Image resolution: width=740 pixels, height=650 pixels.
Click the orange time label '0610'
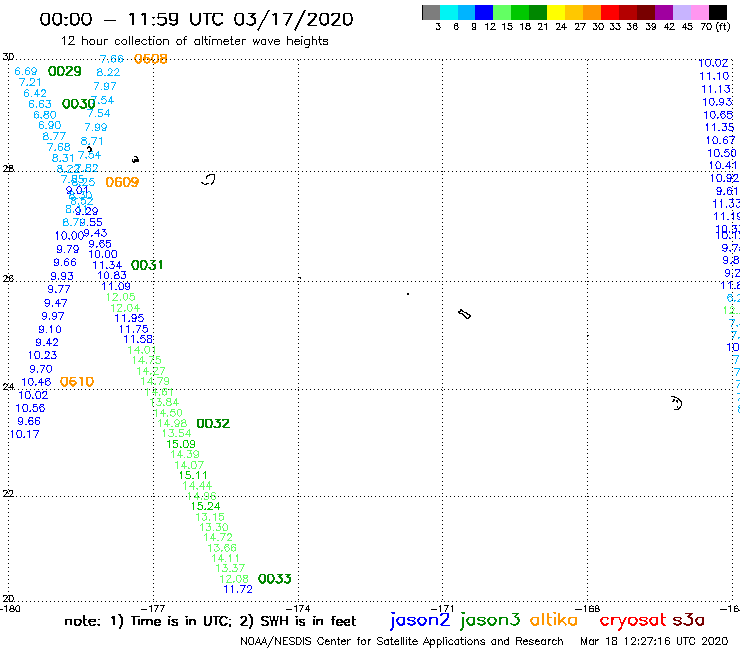coord(77,382)
